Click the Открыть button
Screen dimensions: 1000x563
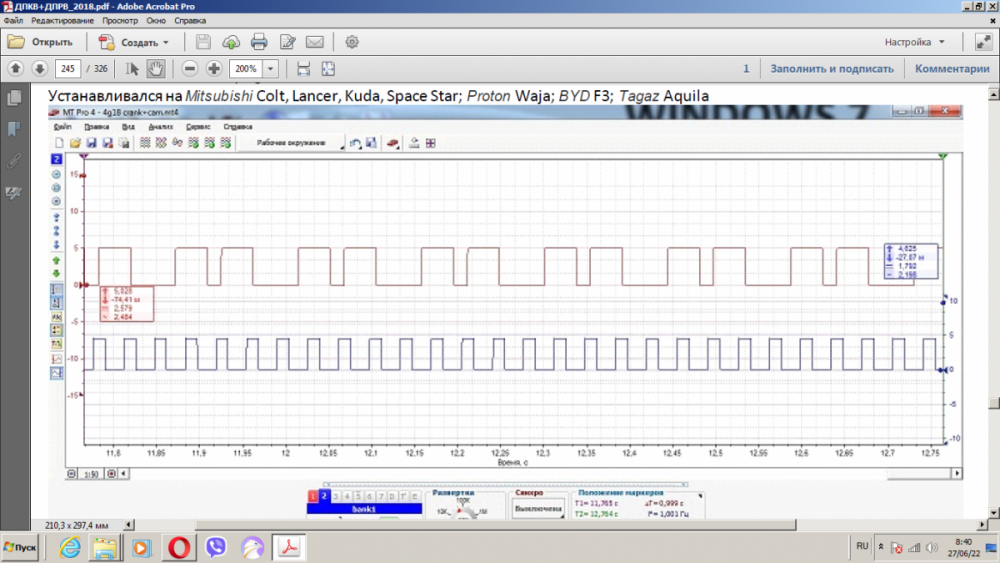click(41, 42)
